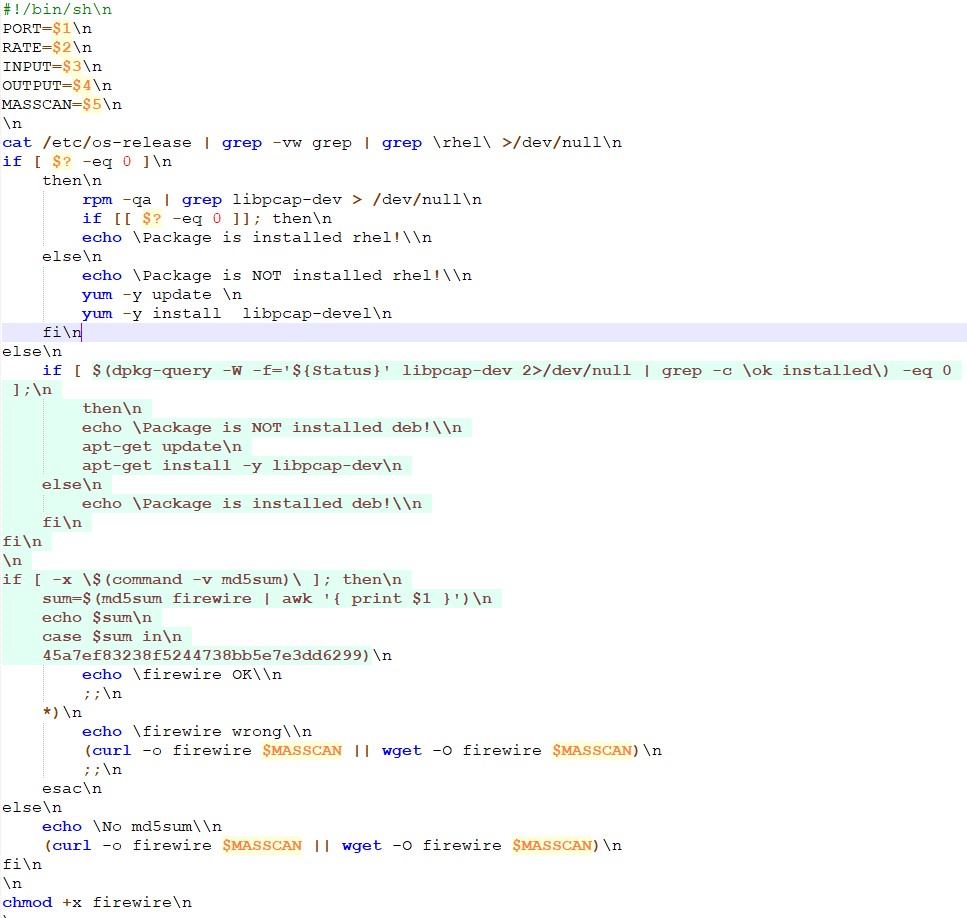Click the cat /etc/os-release line
The height and width of the screenshot is (918, 967).
[312, 143]
